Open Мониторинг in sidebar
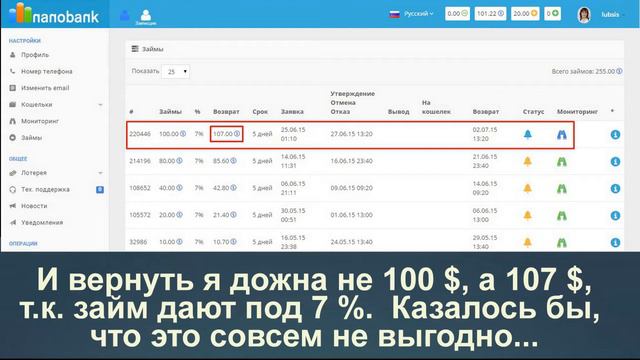640x360 pixels. tap(40, 121)
